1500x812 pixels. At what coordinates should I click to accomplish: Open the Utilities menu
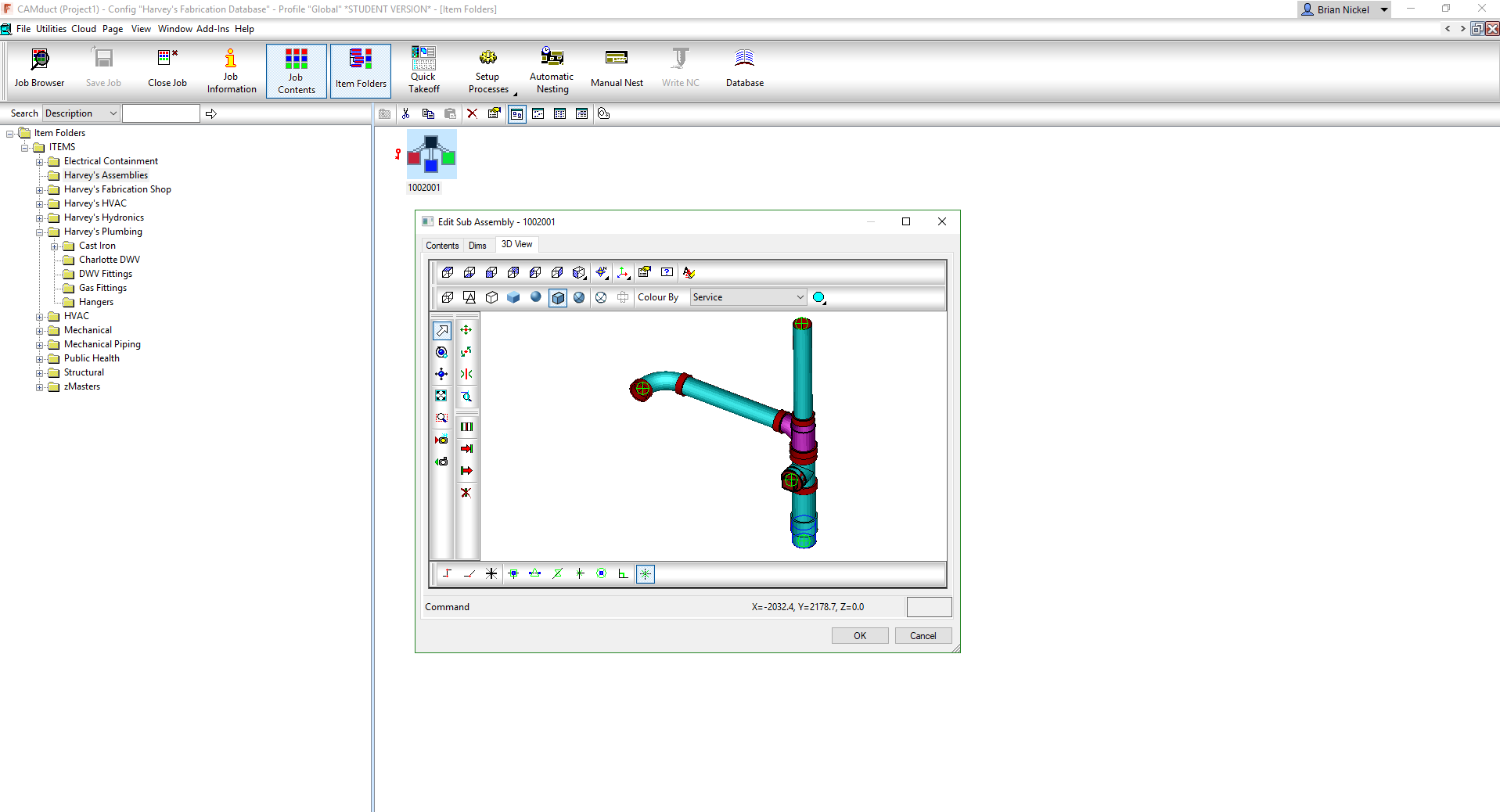pyautogui.click(x=51, y=29)
